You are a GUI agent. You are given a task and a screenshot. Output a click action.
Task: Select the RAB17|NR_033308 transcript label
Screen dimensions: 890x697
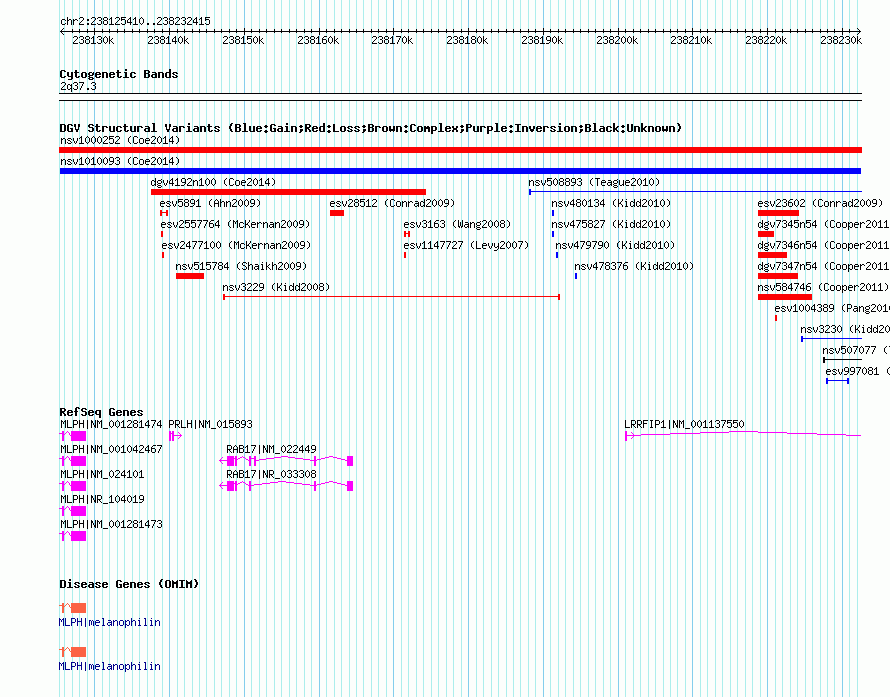(271, 474)
